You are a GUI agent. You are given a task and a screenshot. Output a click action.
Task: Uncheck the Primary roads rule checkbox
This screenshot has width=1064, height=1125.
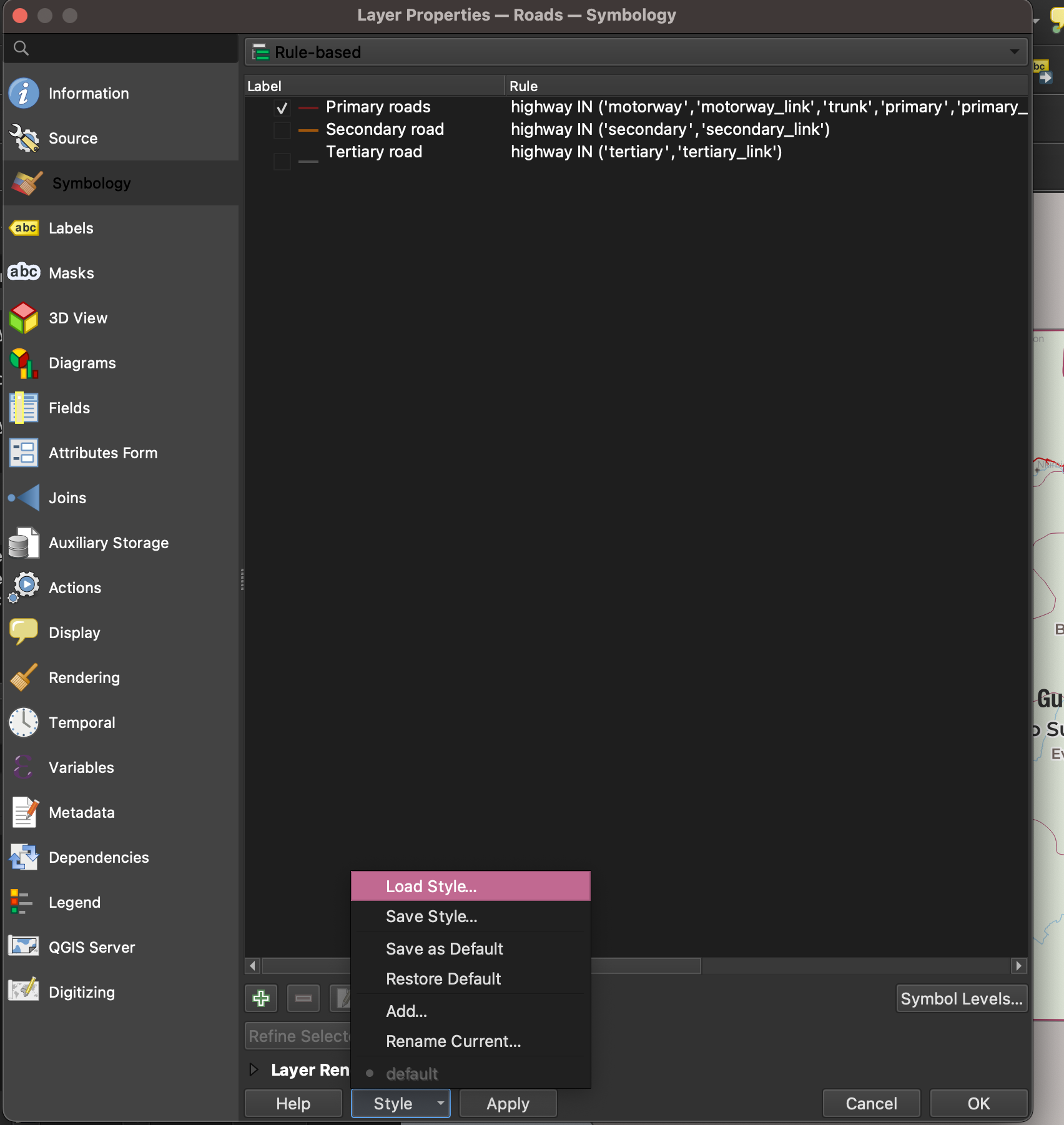[x=282, y=108]
